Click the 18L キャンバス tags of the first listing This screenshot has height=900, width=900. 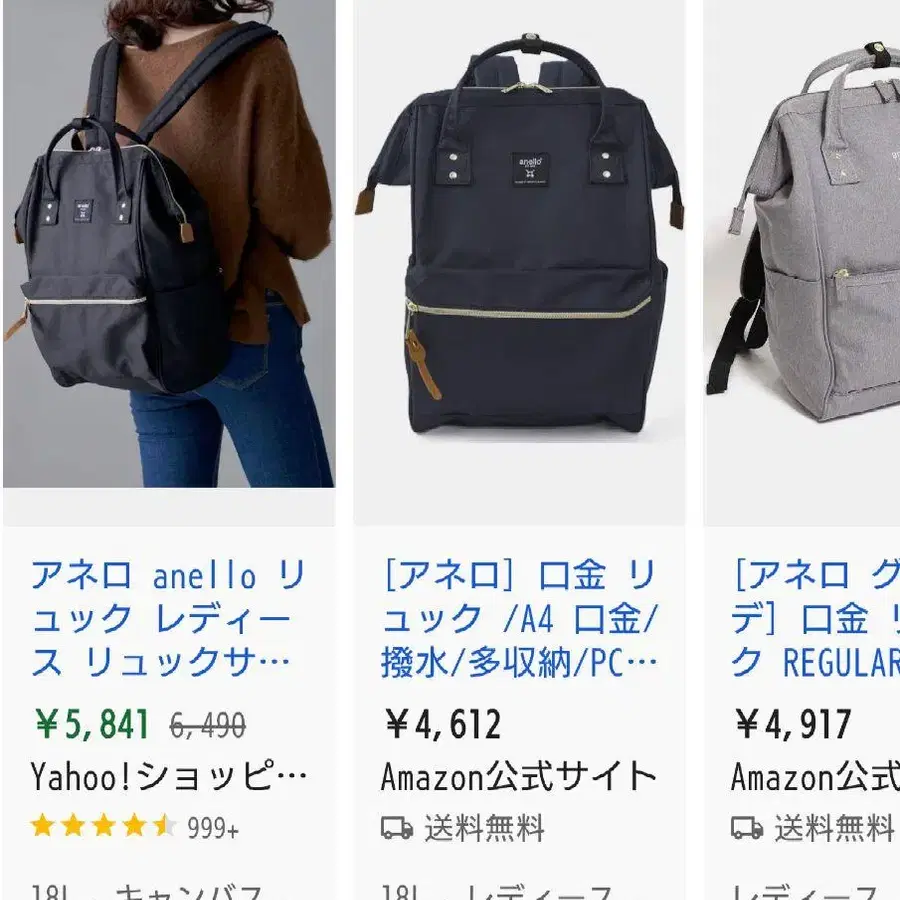pyautogui.click(x=147, y=891)
